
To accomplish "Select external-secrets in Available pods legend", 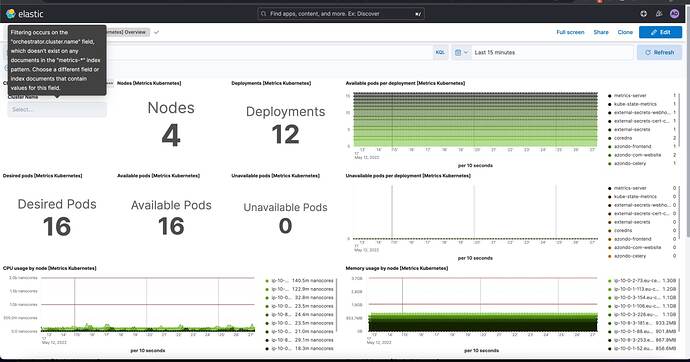I will pyautogui.click(x=632, y=129).
